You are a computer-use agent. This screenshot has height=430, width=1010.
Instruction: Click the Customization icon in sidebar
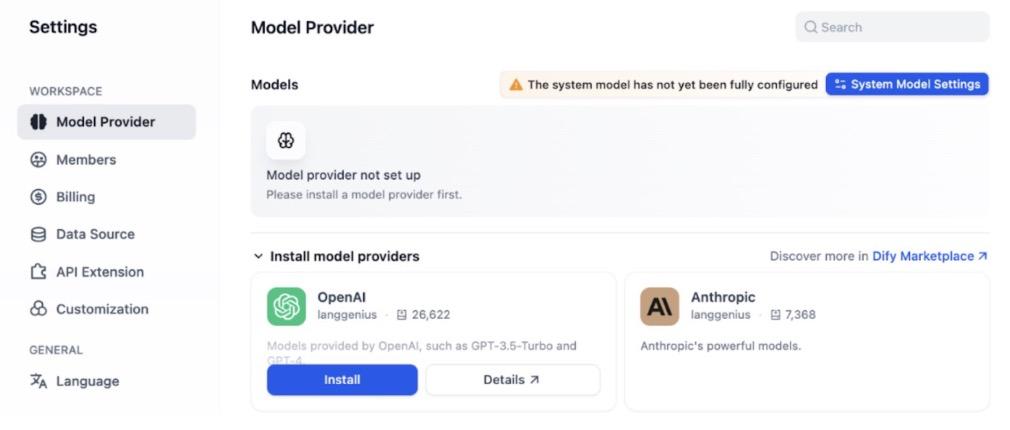pyautogui.click(x=39, y=309)
